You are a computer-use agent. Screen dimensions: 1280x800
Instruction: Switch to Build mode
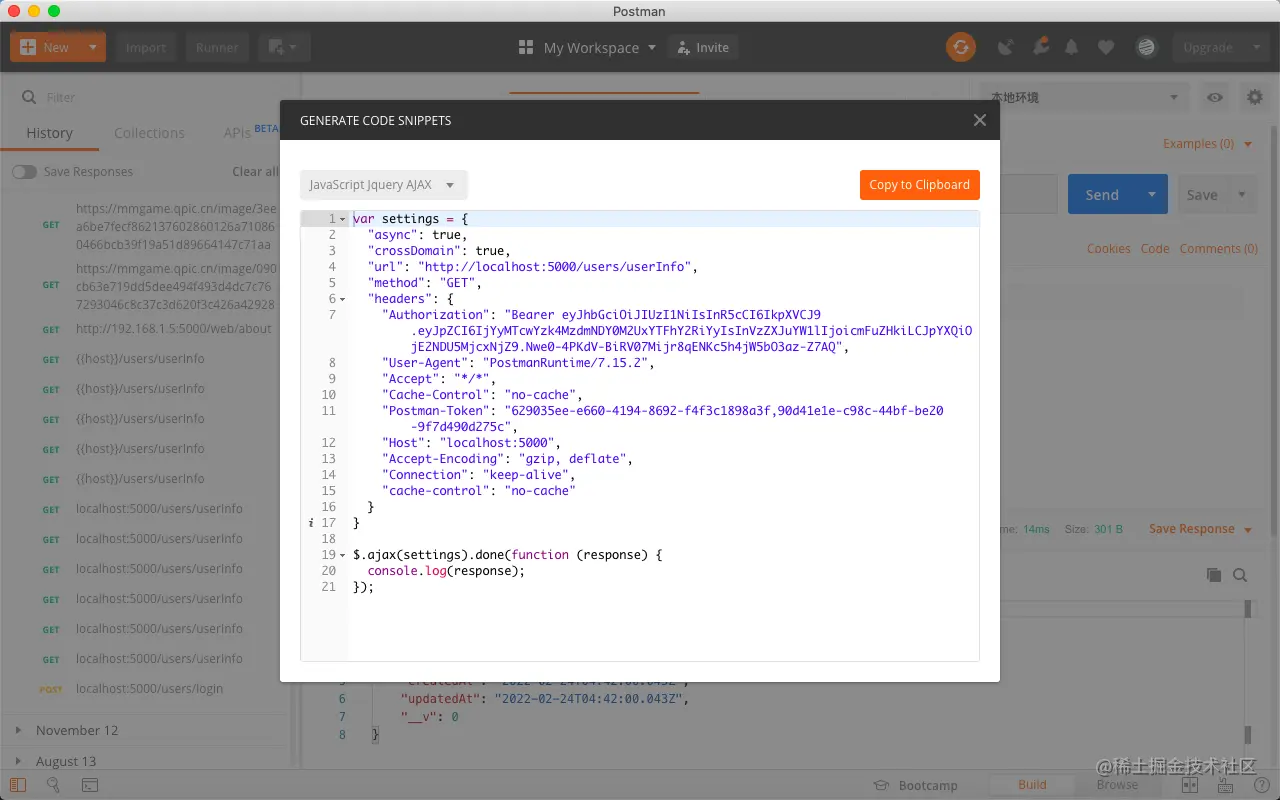point(1032,785)
